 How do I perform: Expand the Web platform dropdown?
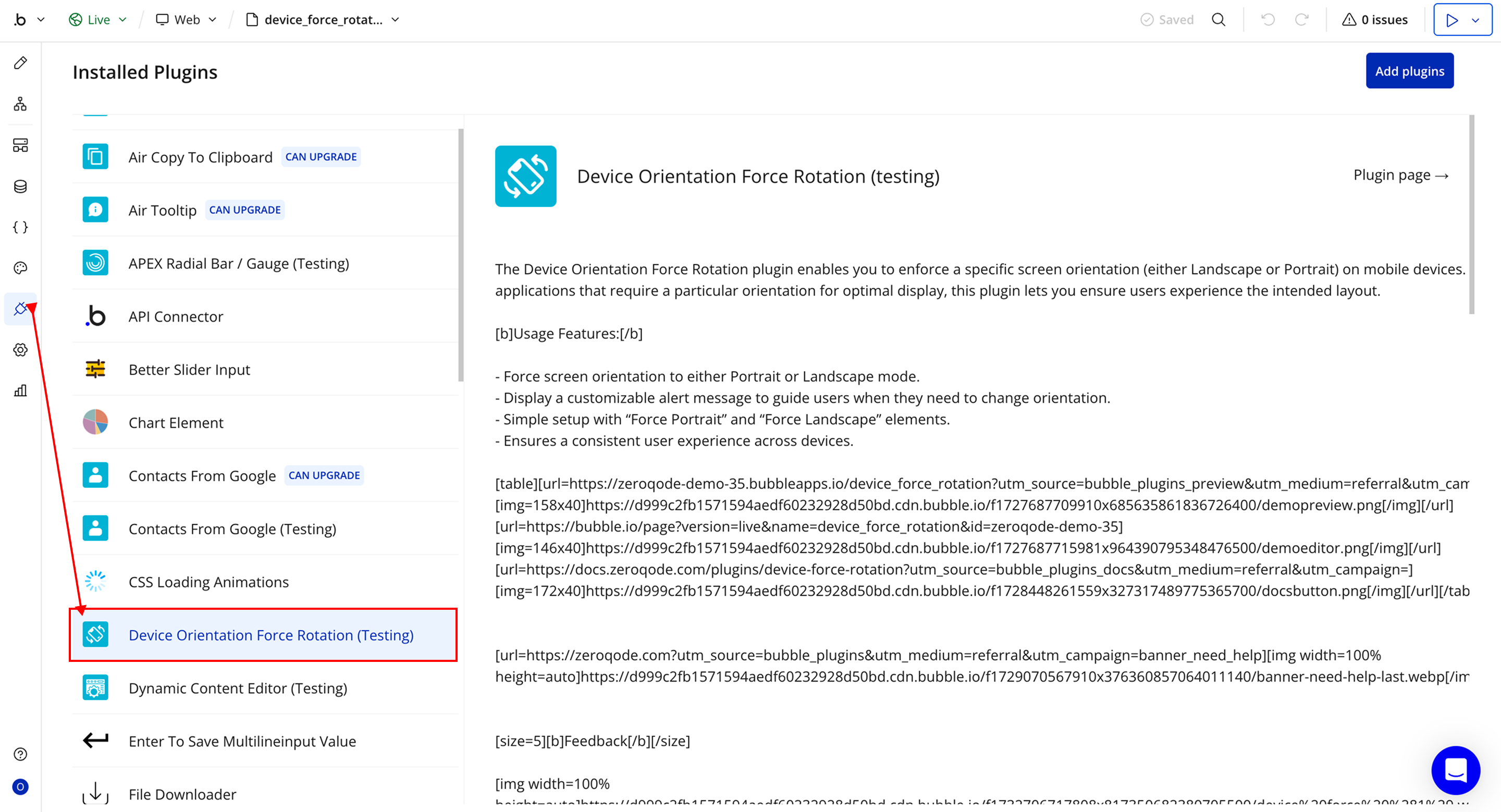tap(187, 20)
